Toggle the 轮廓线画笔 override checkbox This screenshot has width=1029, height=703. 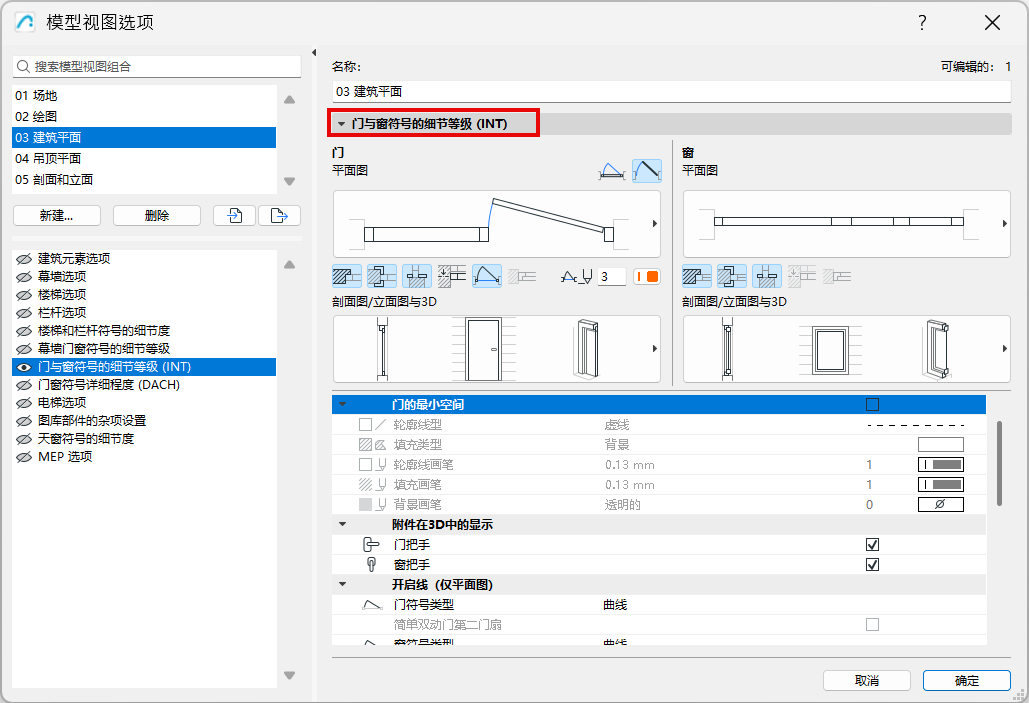coord(366,465)
